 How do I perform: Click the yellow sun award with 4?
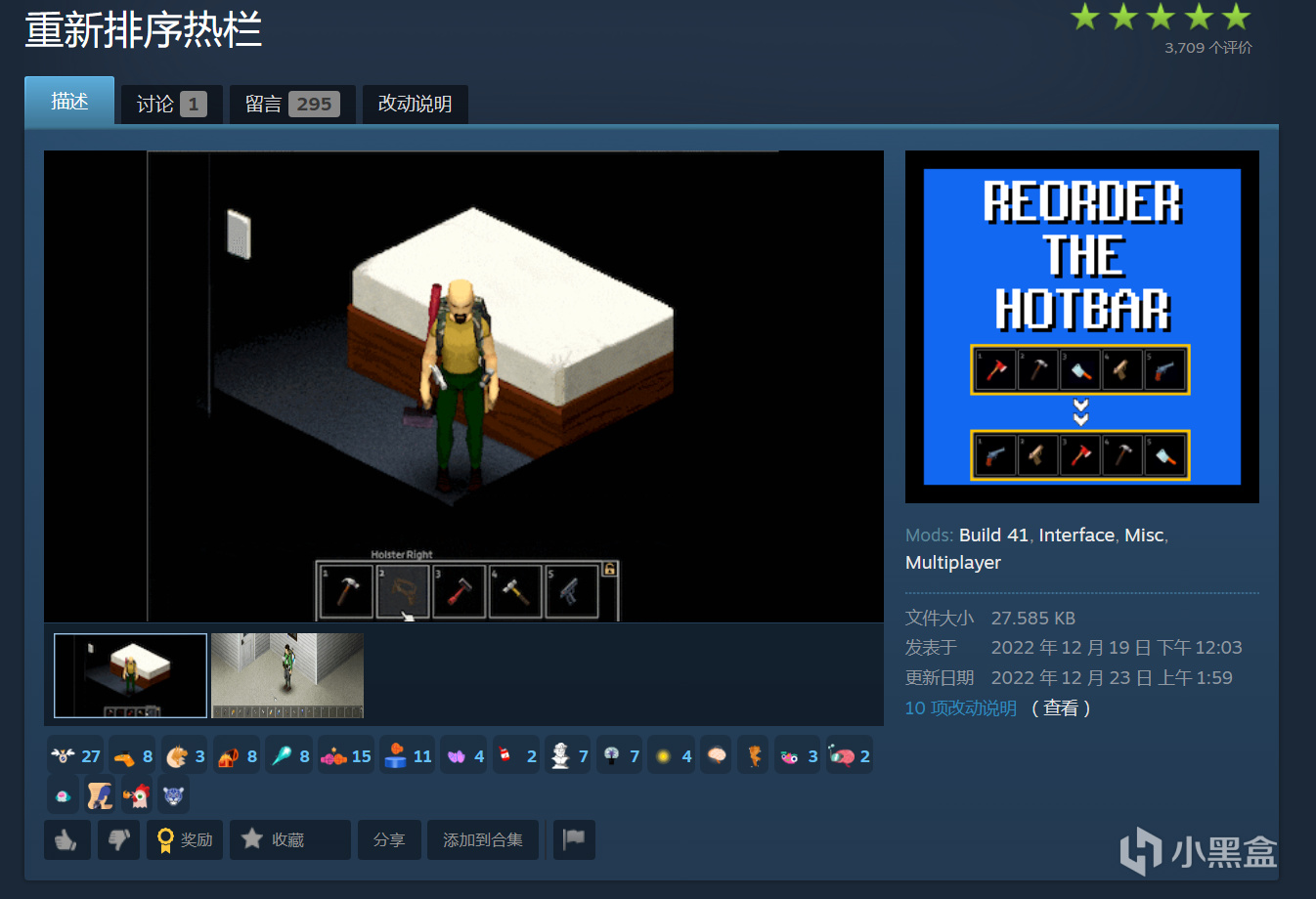pos(672,755)
